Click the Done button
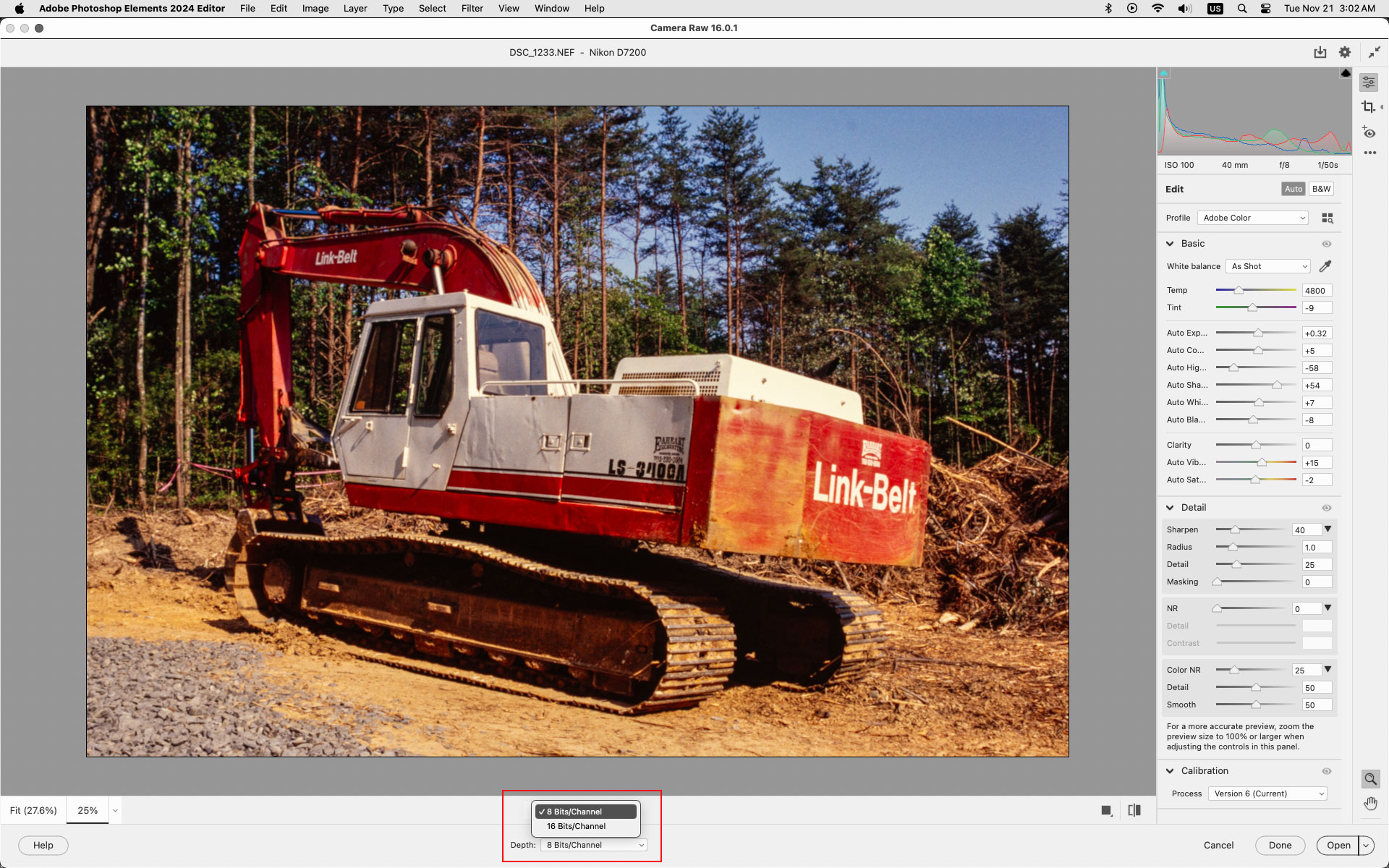This screenshot has height=868, width=1389. [1280, 845]
